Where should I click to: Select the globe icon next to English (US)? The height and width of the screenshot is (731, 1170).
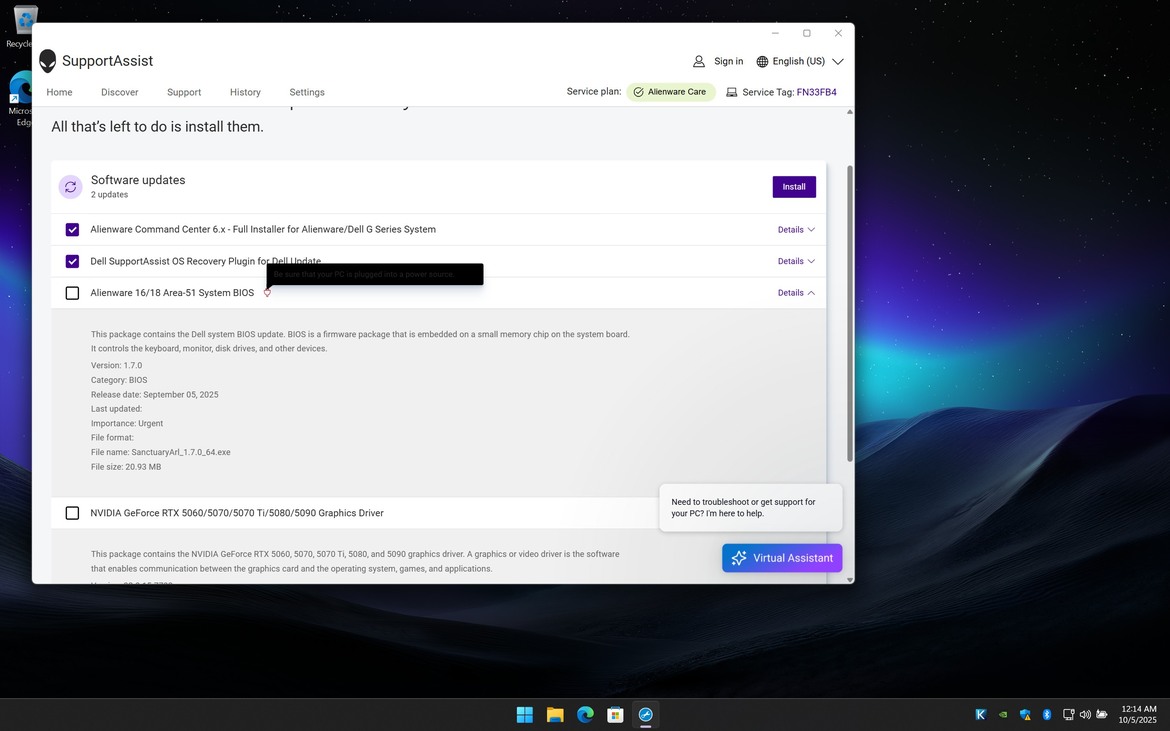[x=761, y=61]
